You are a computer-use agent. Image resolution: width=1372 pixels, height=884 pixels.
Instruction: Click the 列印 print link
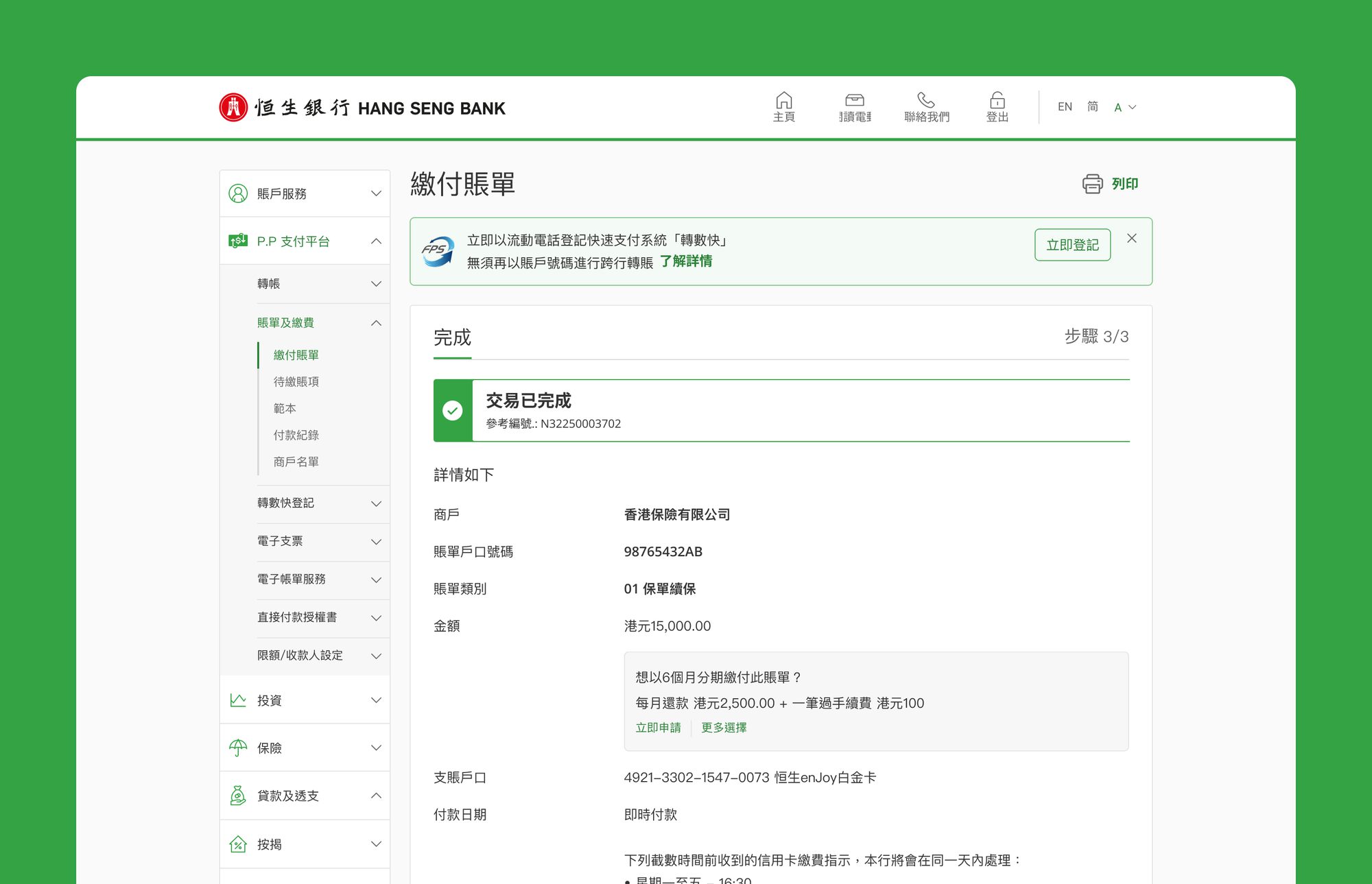(x=1125, y=184)
